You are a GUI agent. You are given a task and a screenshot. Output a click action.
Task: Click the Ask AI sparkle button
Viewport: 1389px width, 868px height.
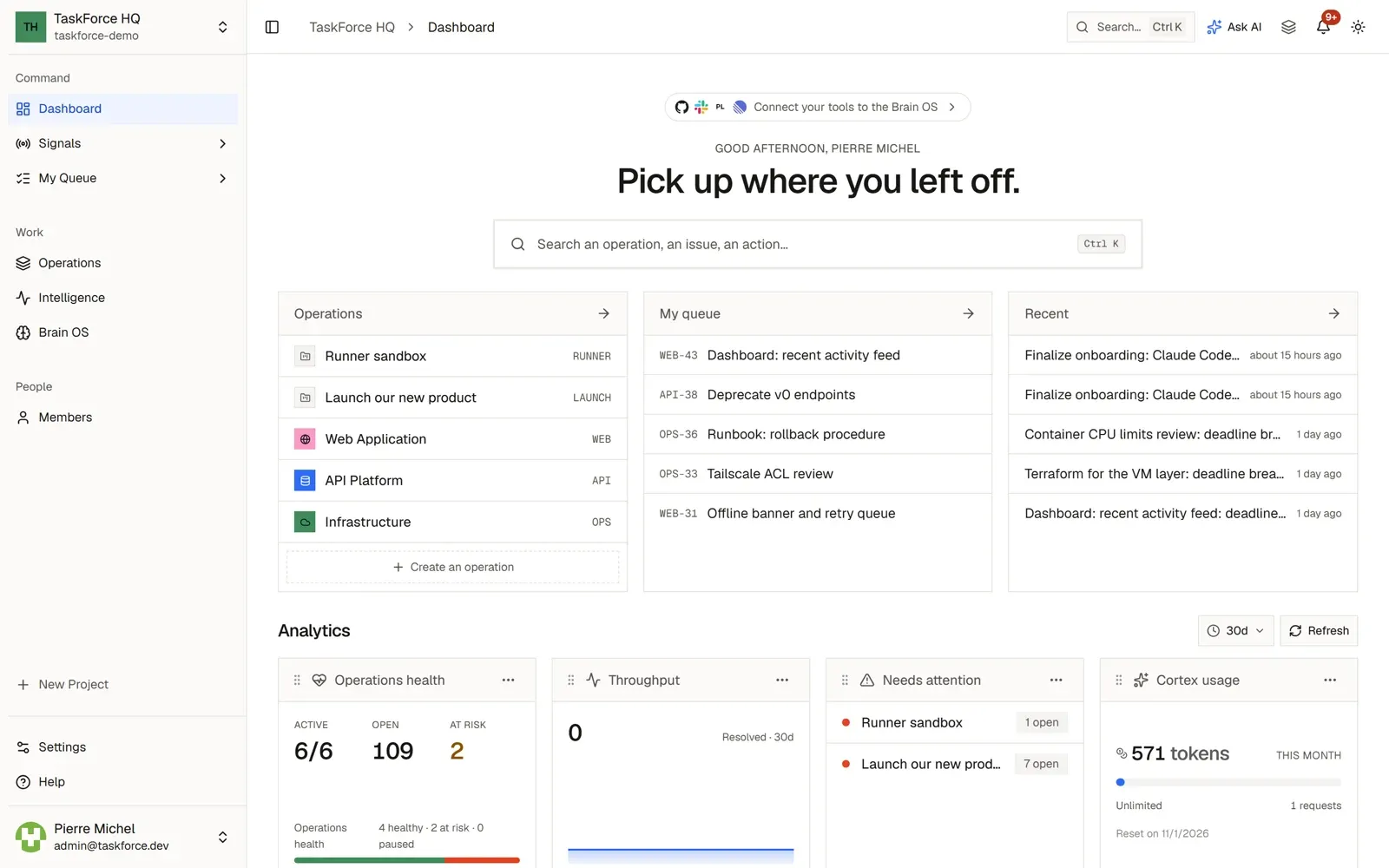click(1234, 27)
